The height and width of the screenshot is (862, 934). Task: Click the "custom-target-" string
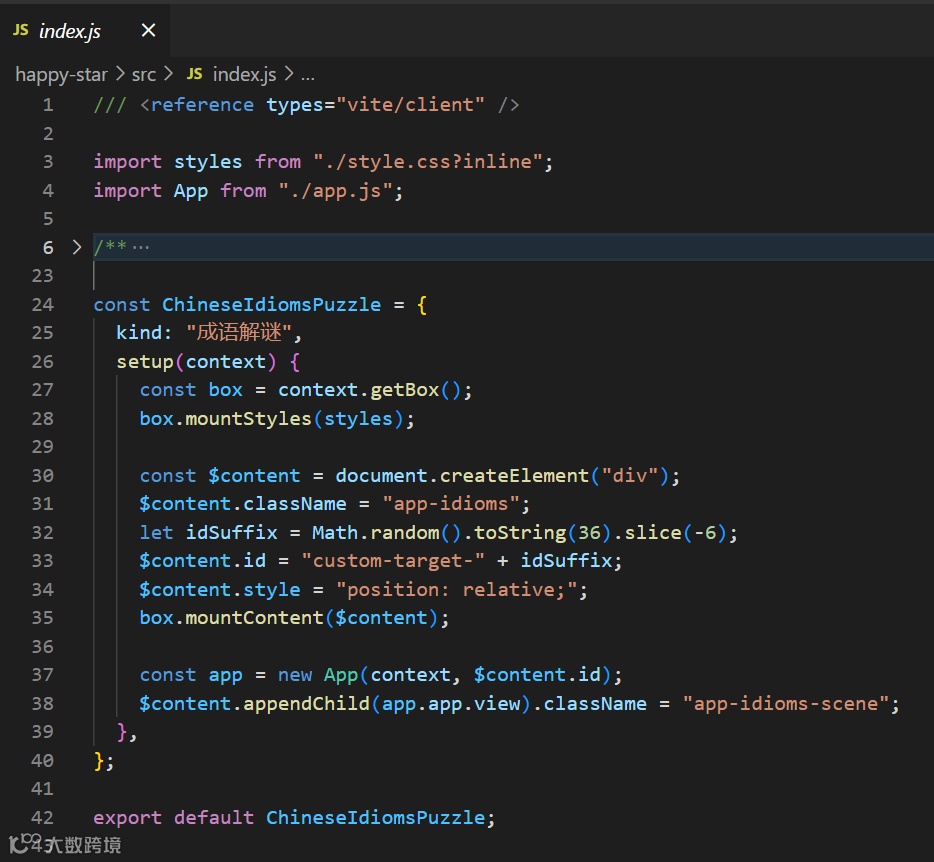(393, 561)
